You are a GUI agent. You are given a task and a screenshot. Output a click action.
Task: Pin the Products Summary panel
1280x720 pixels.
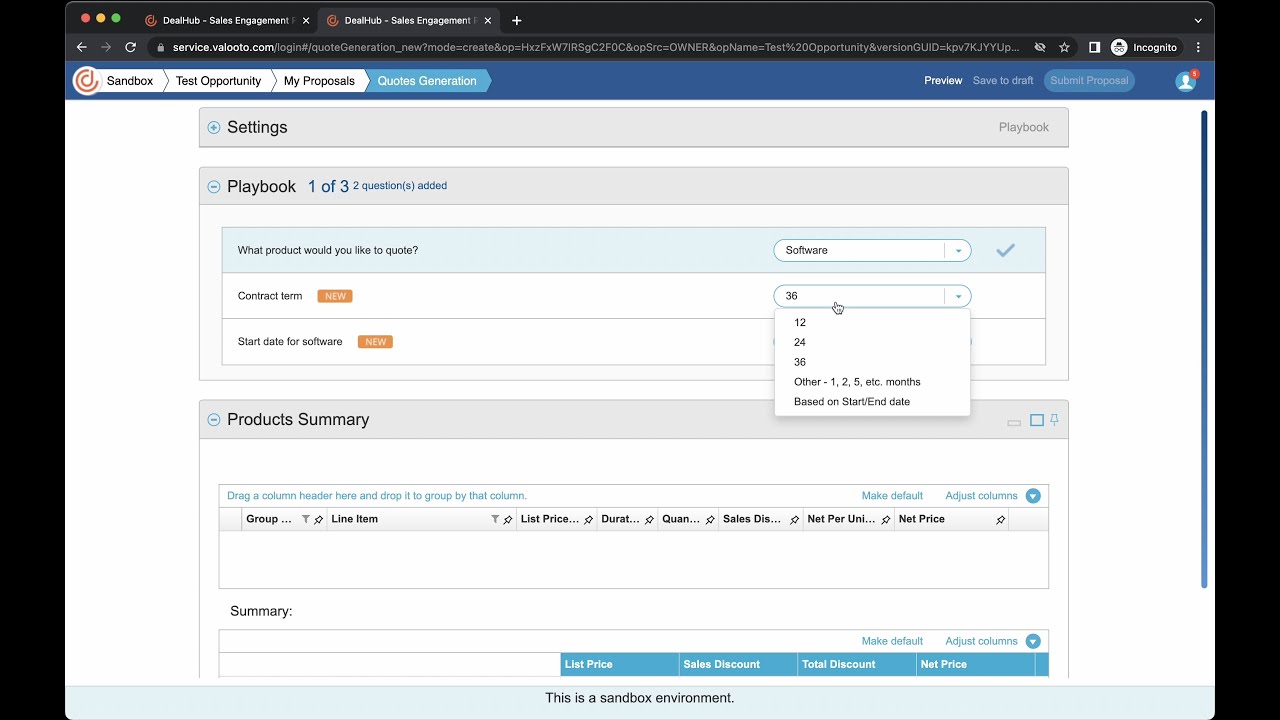[1054, 420]
